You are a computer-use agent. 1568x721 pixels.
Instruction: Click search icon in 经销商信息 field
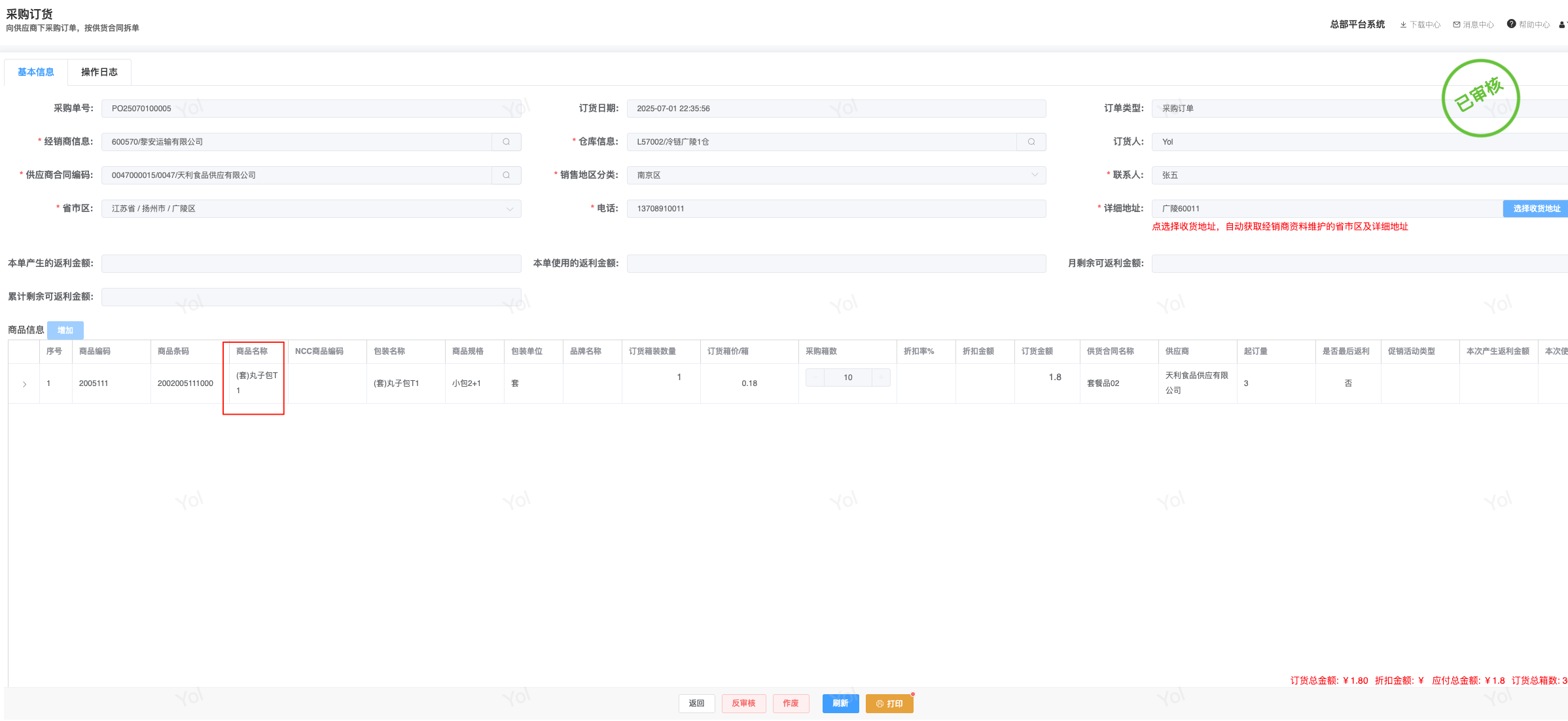click(506, 142)
